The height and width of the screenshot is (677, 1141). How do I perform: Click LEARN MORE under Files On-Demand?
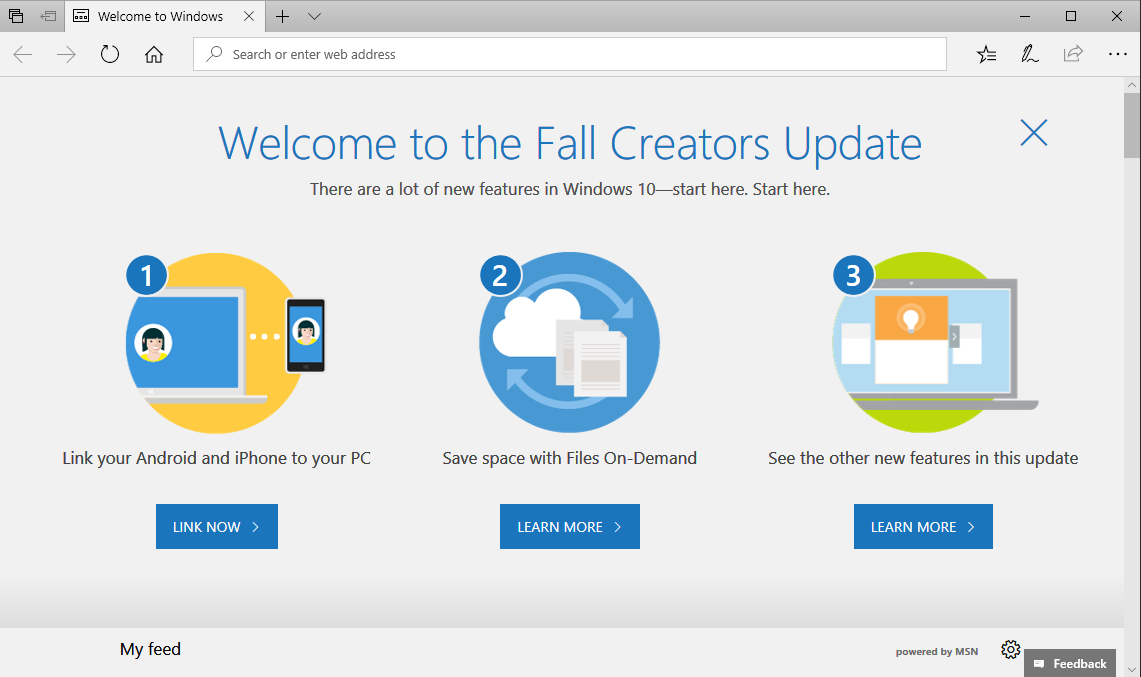pyautogui.click(x=570, y=526)
